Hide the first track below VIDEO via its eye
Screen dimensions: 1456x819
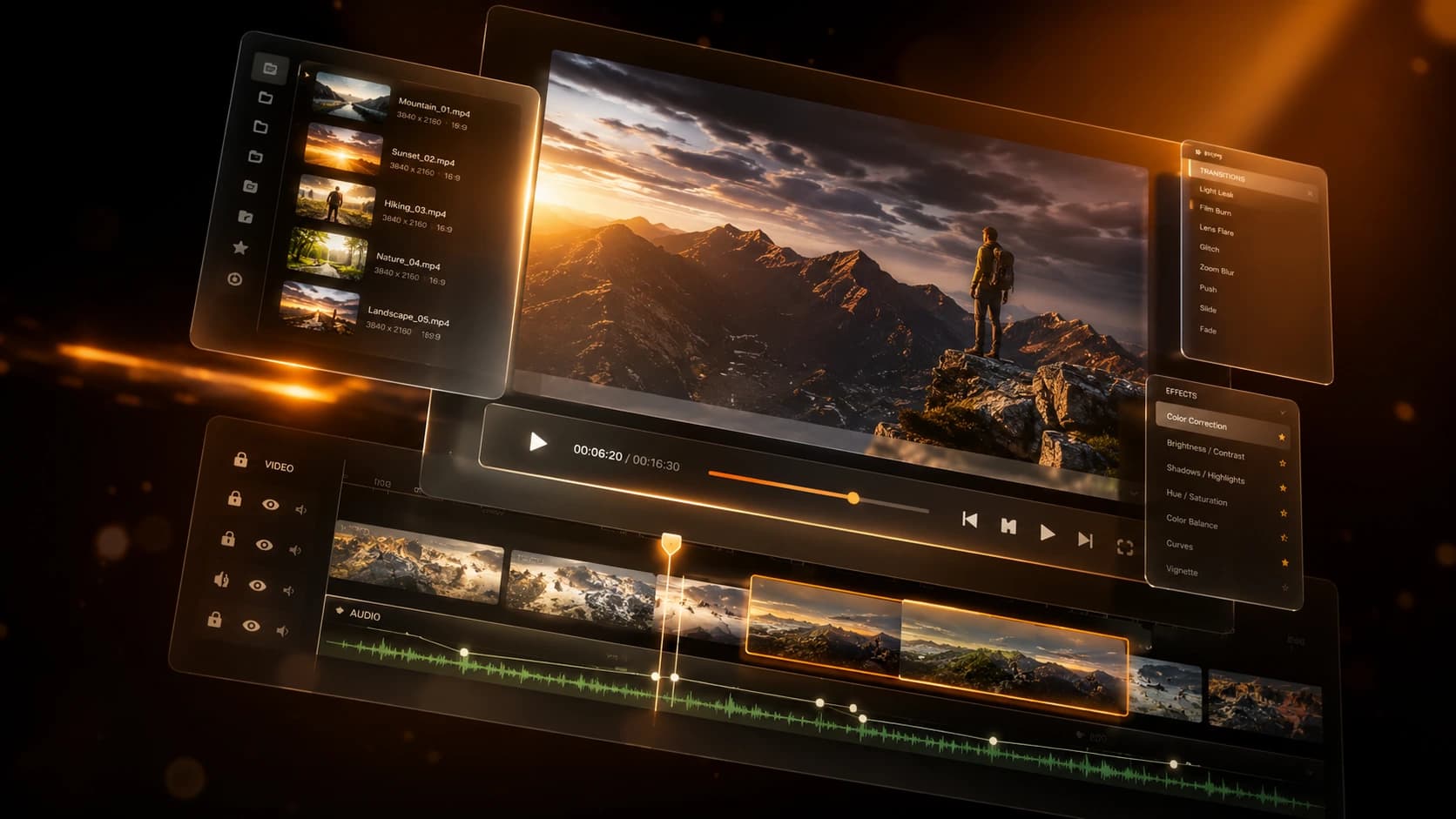(271, 504)
